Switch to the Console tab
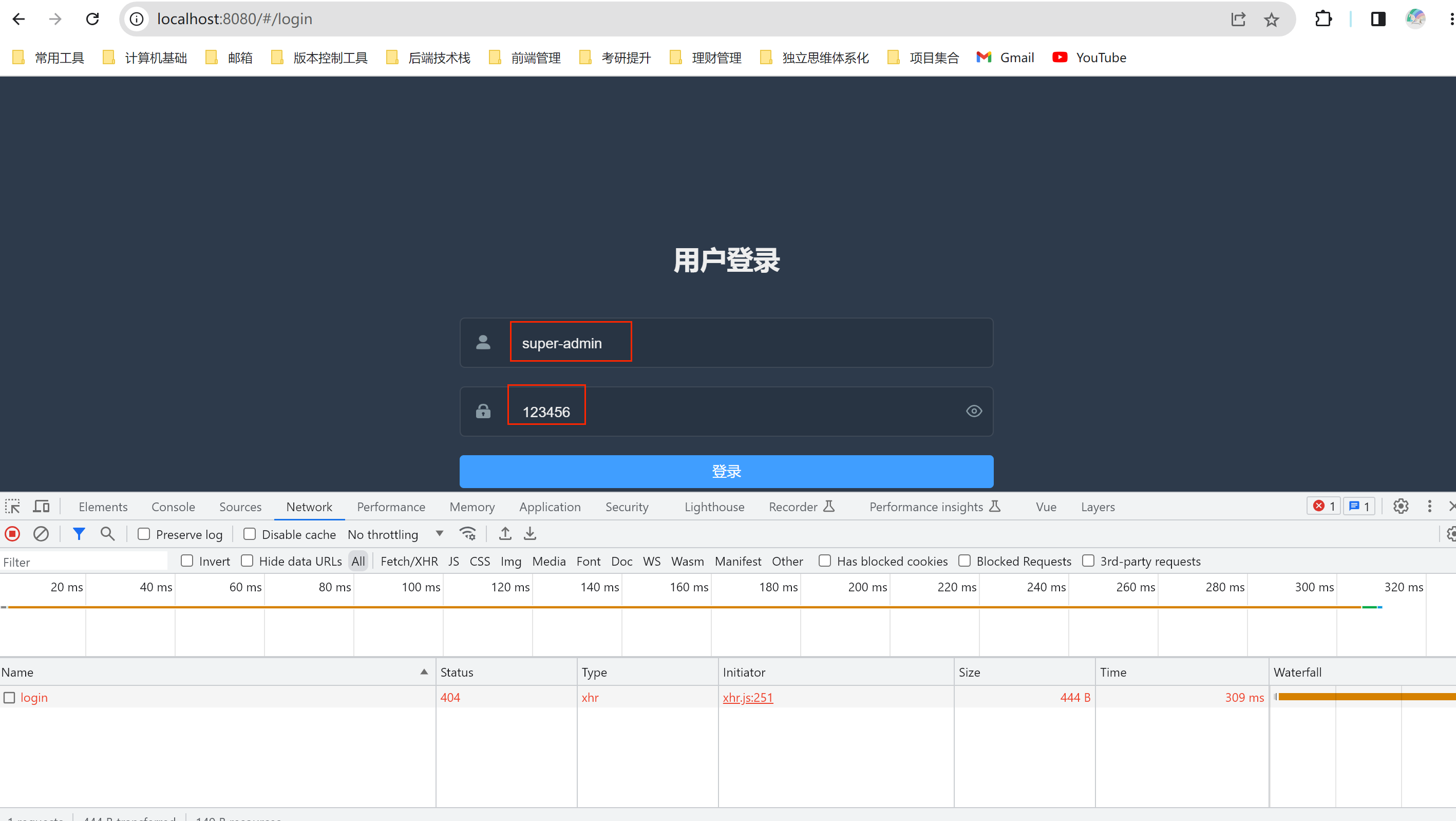Screen dimensions: 1456x821 pyautogui.click(x=173, y=507)
